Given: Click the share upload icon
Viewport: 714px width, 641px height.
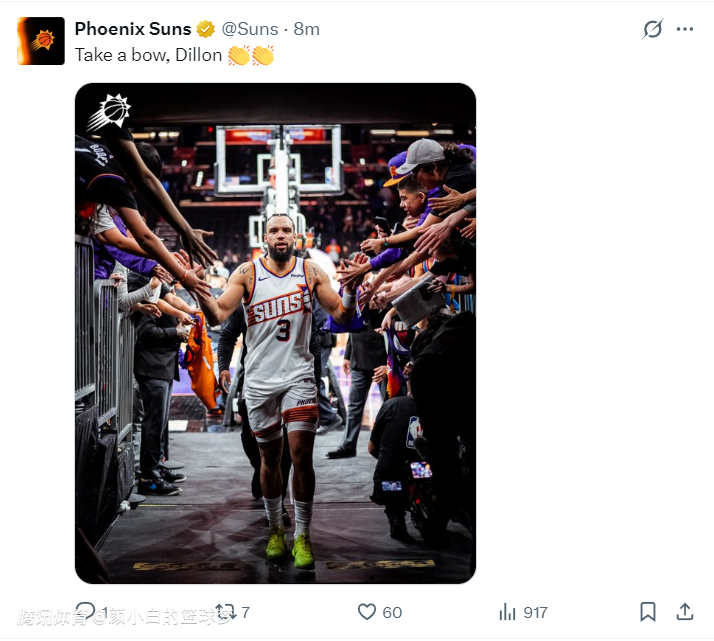Looking at the screenshot, I should pyautogui.click(x=685, y=612).
